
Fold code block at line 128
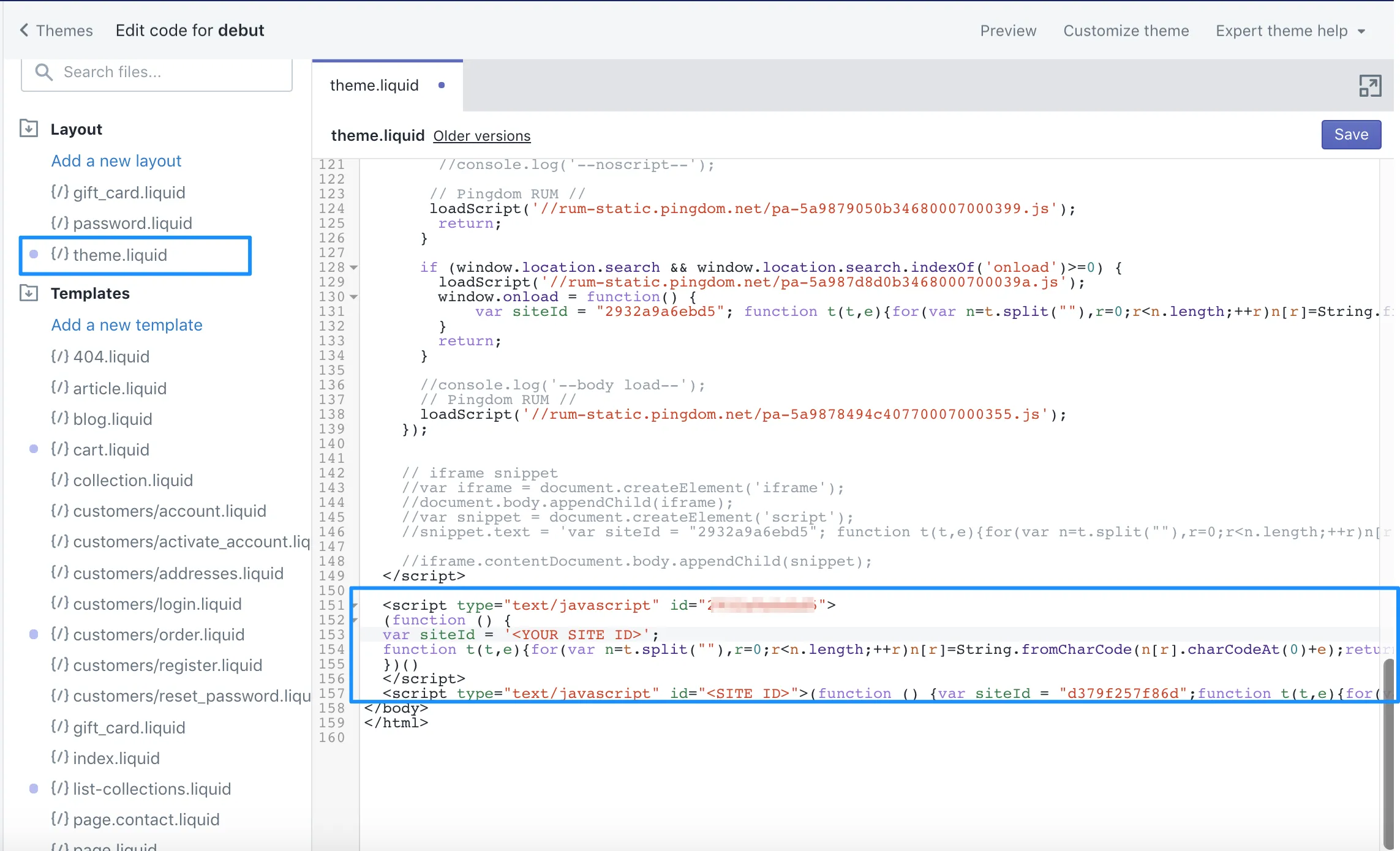353,268
